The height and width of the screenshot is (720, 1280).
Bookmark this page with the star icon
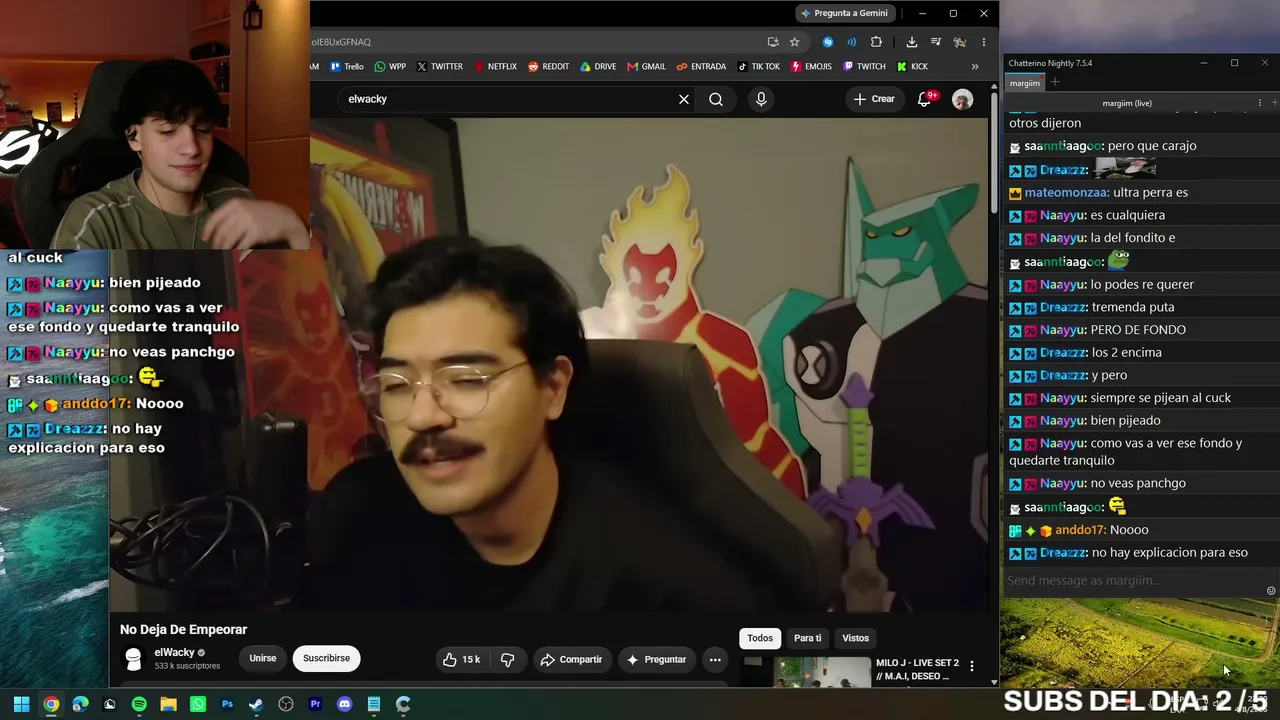[794, 42]
